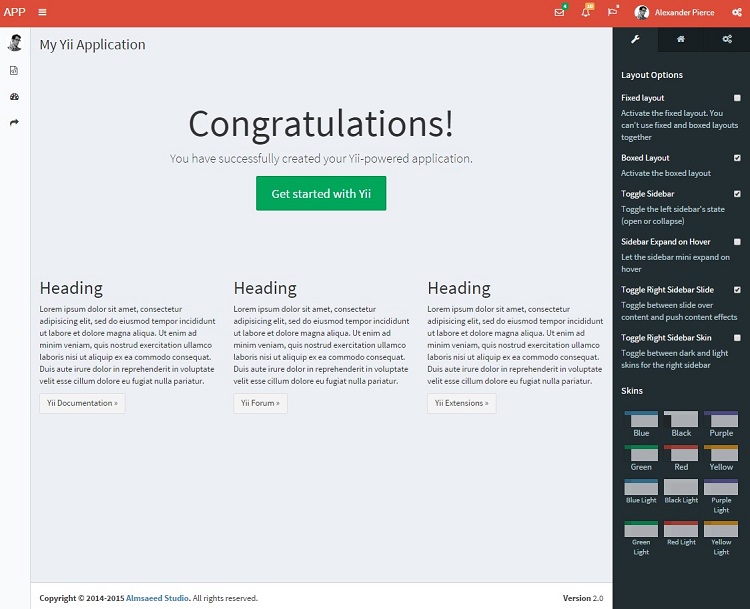Click the dashboard gauge icon in left sidebar

pos(14,97)
